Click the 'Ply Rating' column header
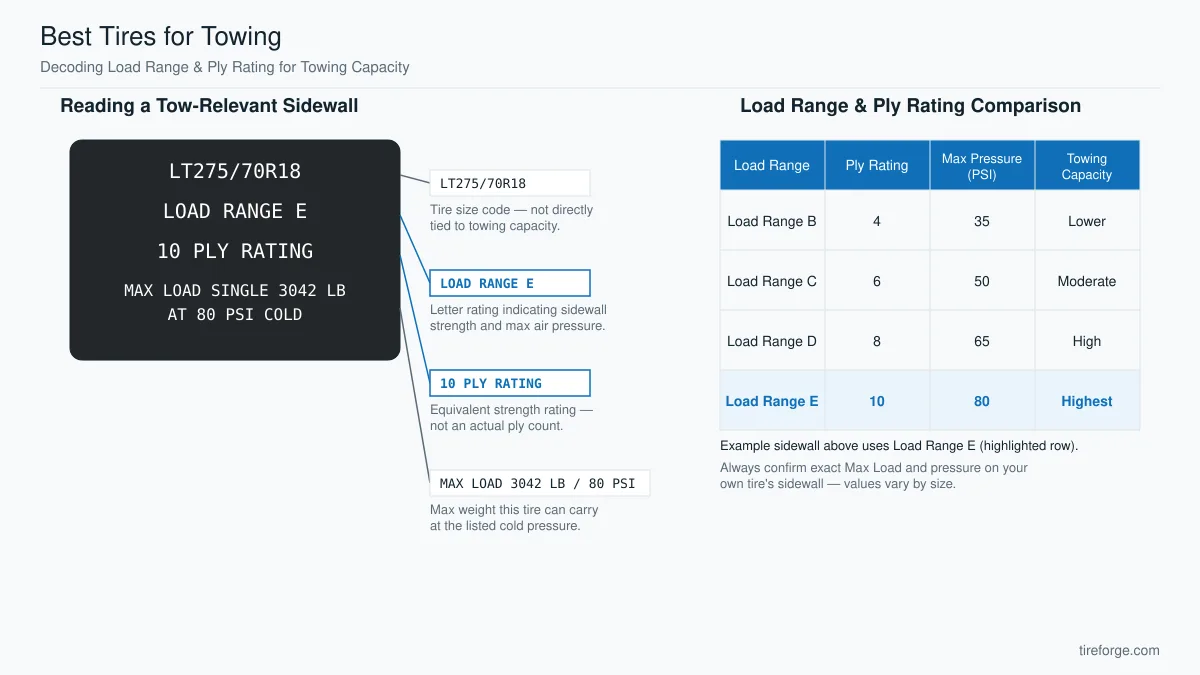Viewport: 1200px width, 675px height. tap(877, 165)
